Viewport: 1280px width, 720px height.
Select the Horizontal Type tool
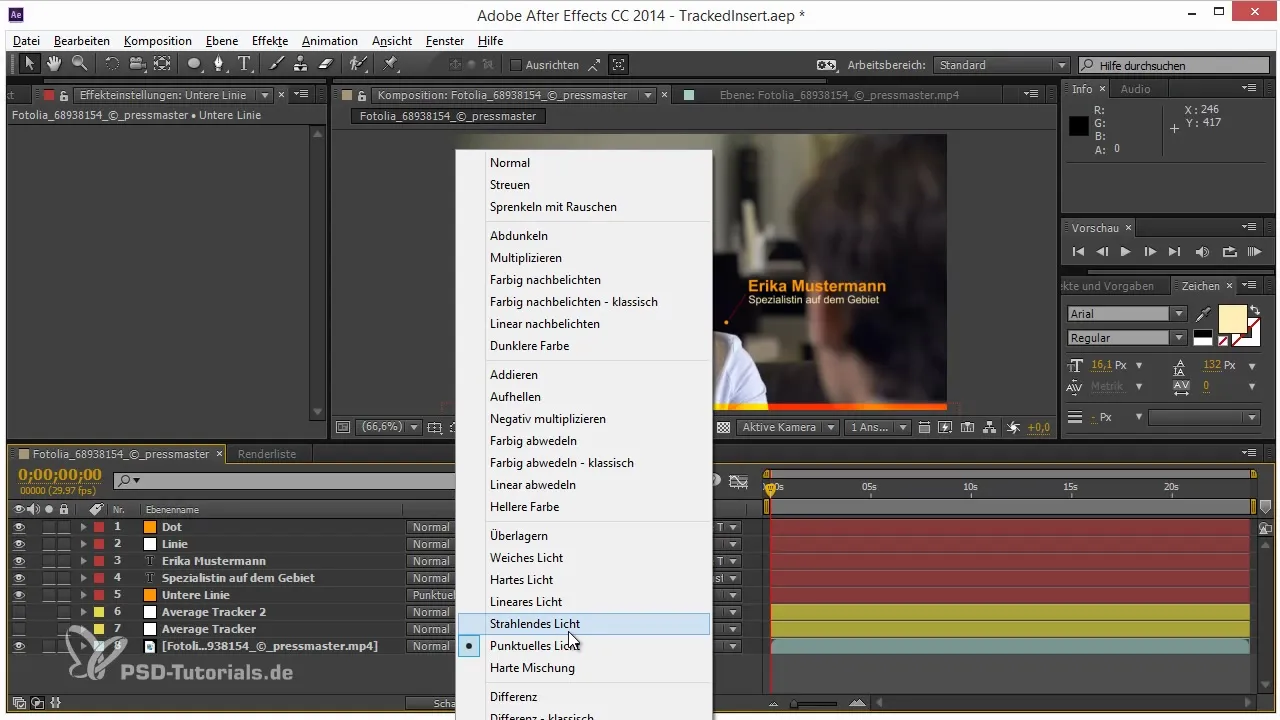tap(245, 64)
